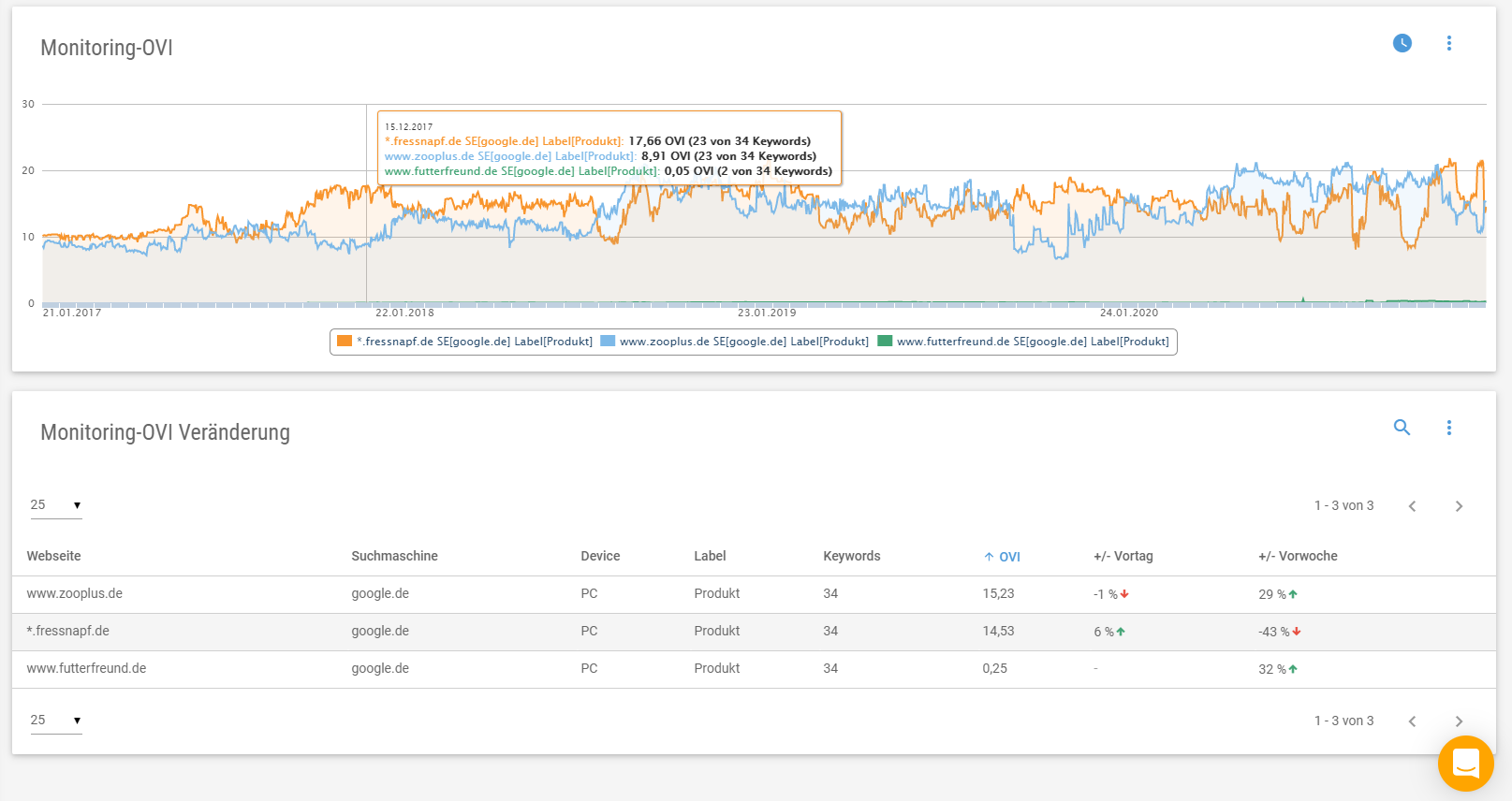Click red down arrow next to -1 %
Screen dimensions: 1512x801
1124,594
